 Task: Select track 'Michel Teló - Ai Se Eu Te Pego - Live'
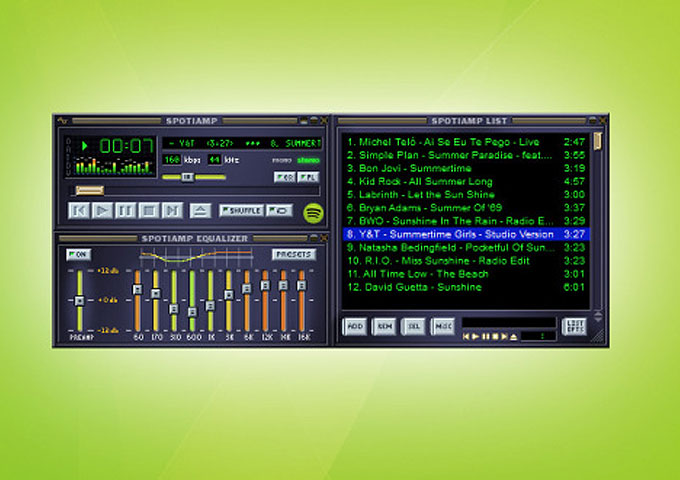click(x=466, y=142)
